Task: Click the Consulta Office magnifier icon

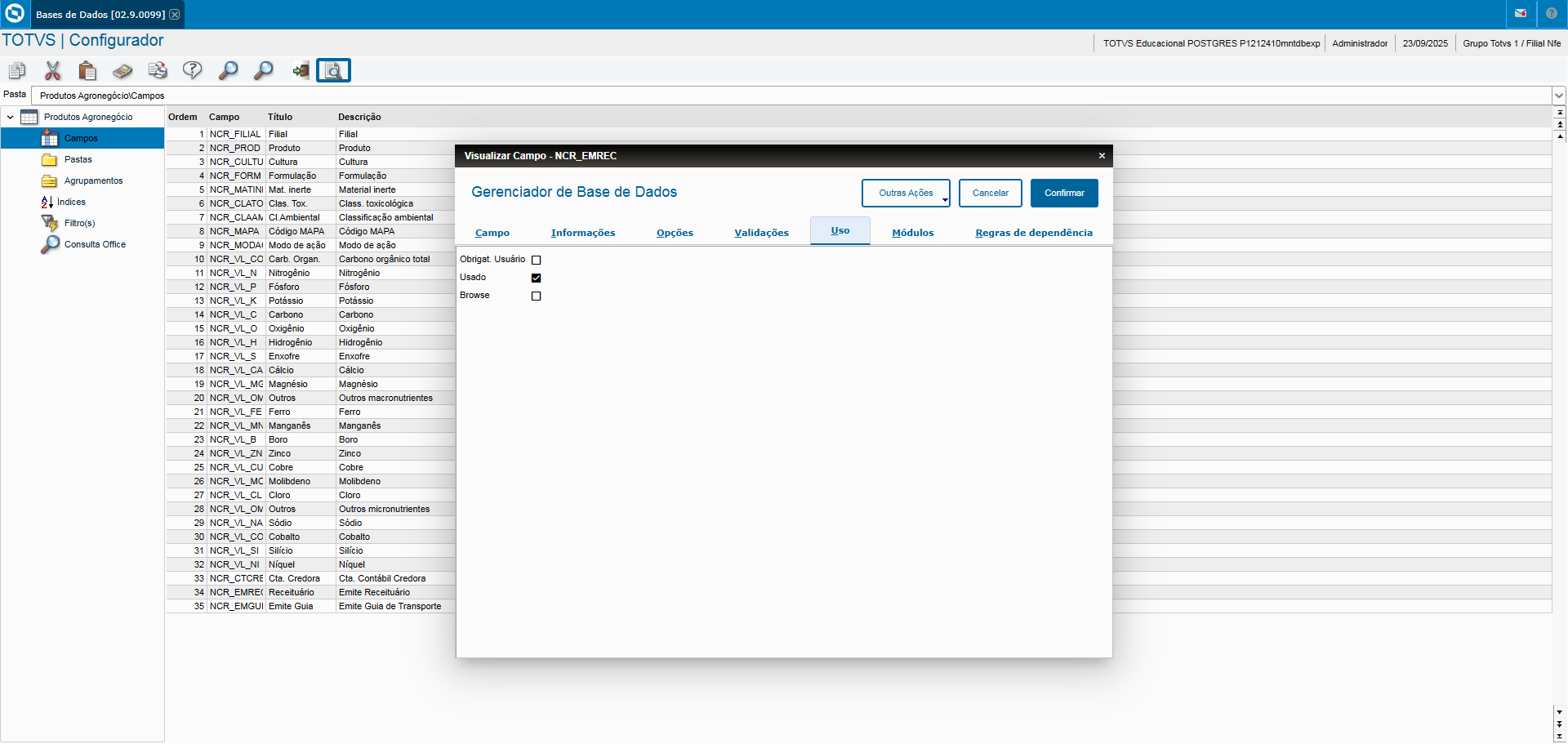Action: pyautogui.click(x=50, y=244)
